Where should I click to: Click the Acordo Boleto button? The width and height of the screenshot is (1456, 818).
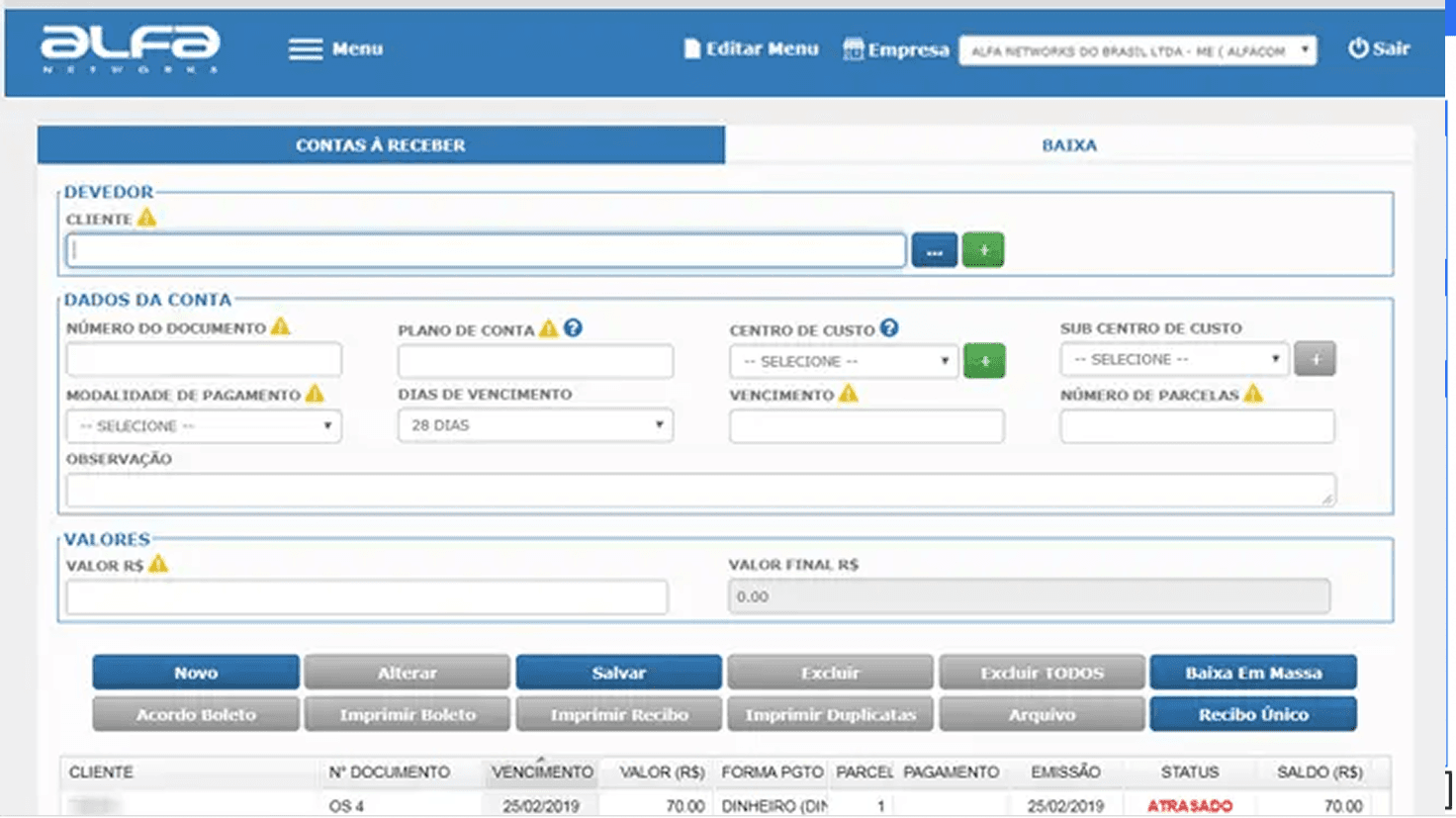tap(196, 714)
